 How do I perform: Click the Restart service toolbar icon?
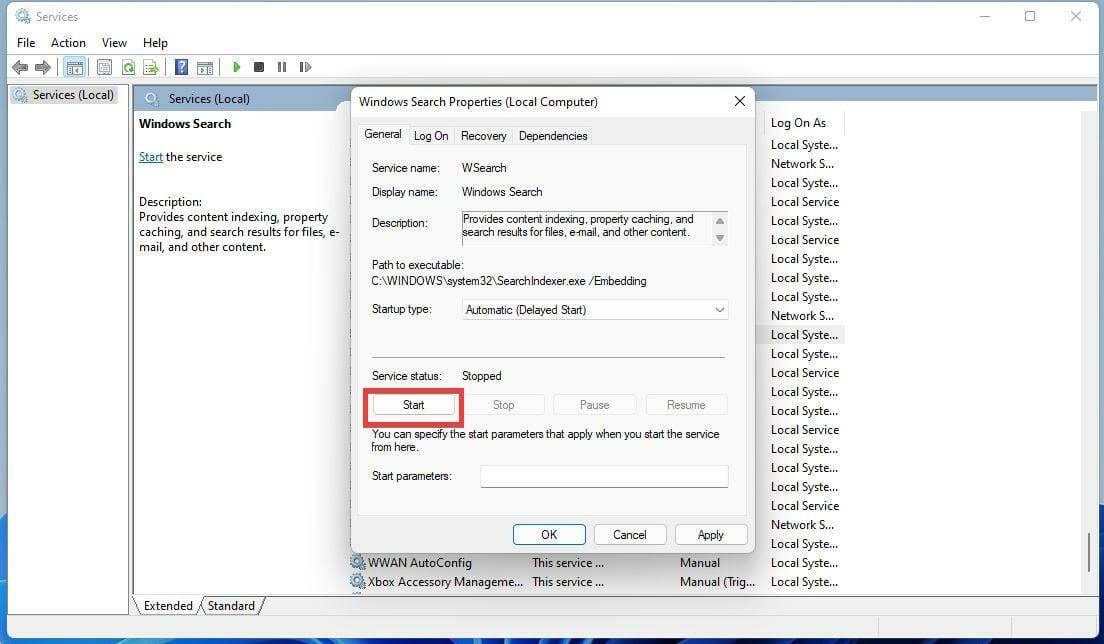(x=306, y=67)
